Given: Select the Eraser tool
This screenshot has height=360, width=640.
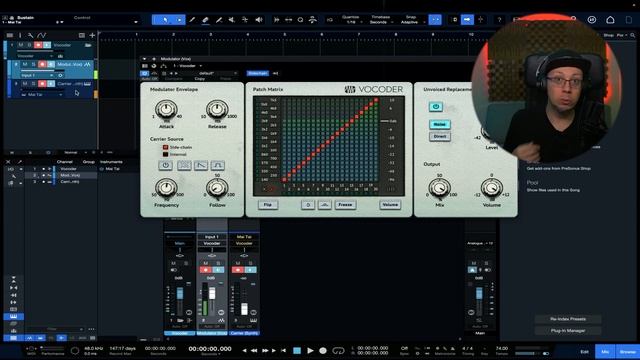Looking at the screenshot, I should click(x=205, y=20).
